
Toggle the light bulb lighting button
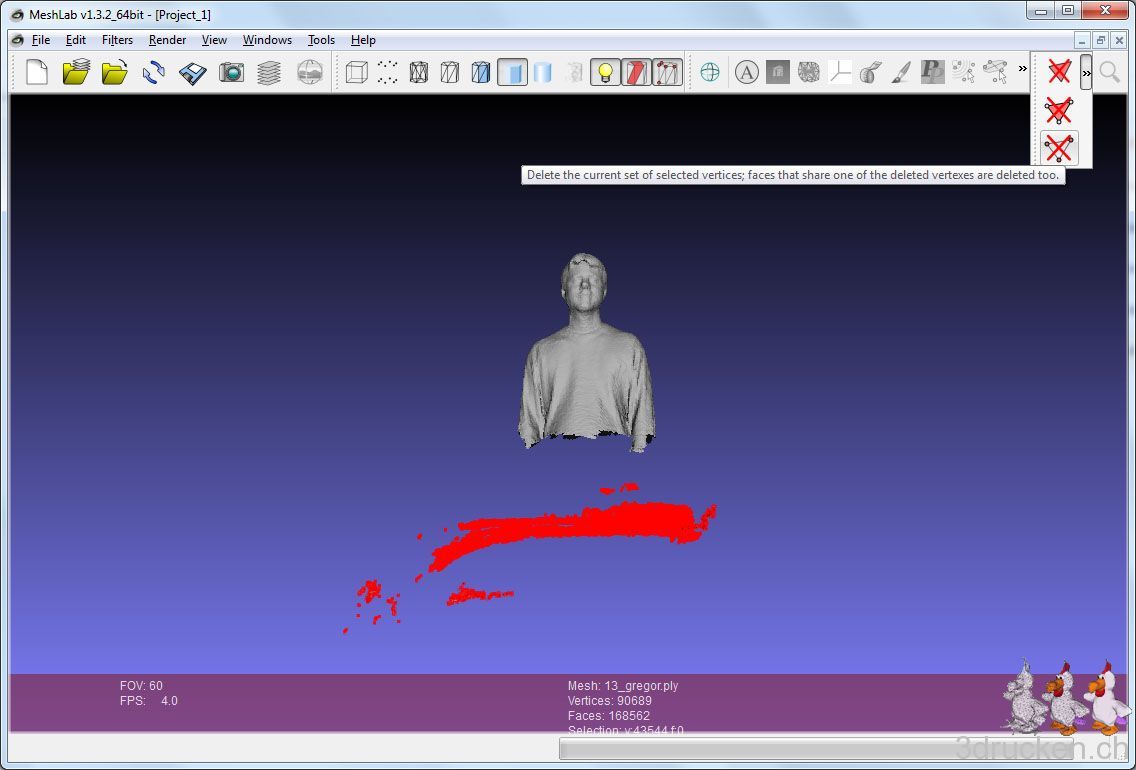click(x=606, y=72)
